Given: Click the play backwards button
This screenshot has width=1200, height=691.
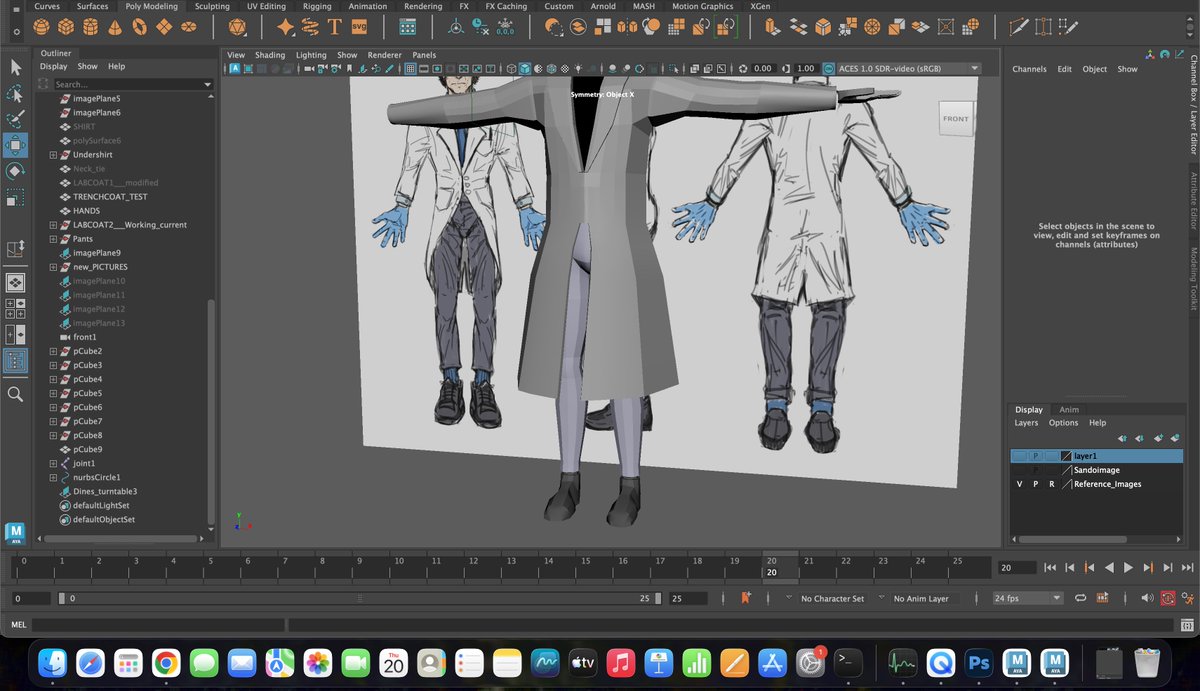Looking at the screenshot, I should 1109,567.
